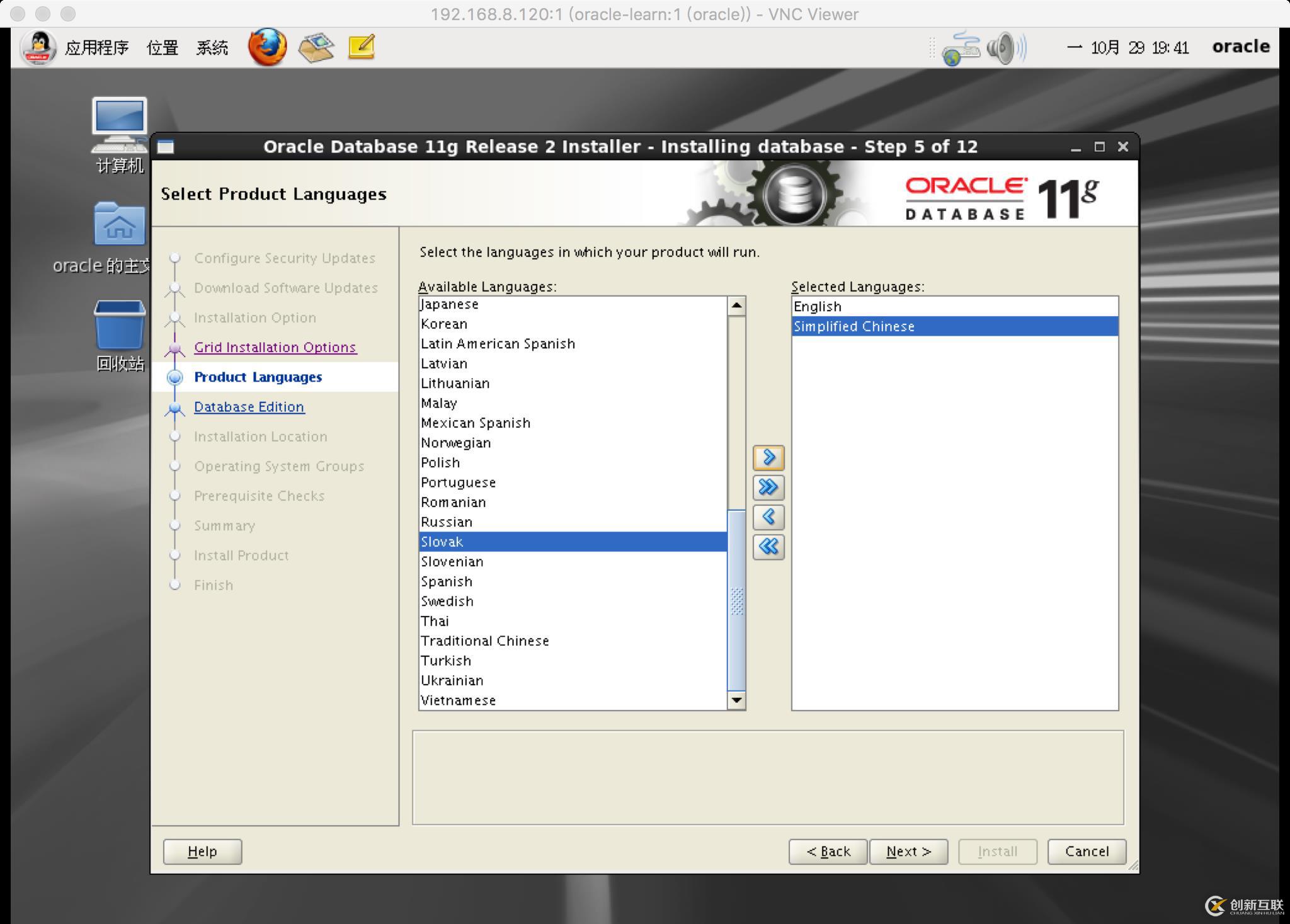Go to Database Edition step
1290x924 pixels.
(x=249, y=407)
